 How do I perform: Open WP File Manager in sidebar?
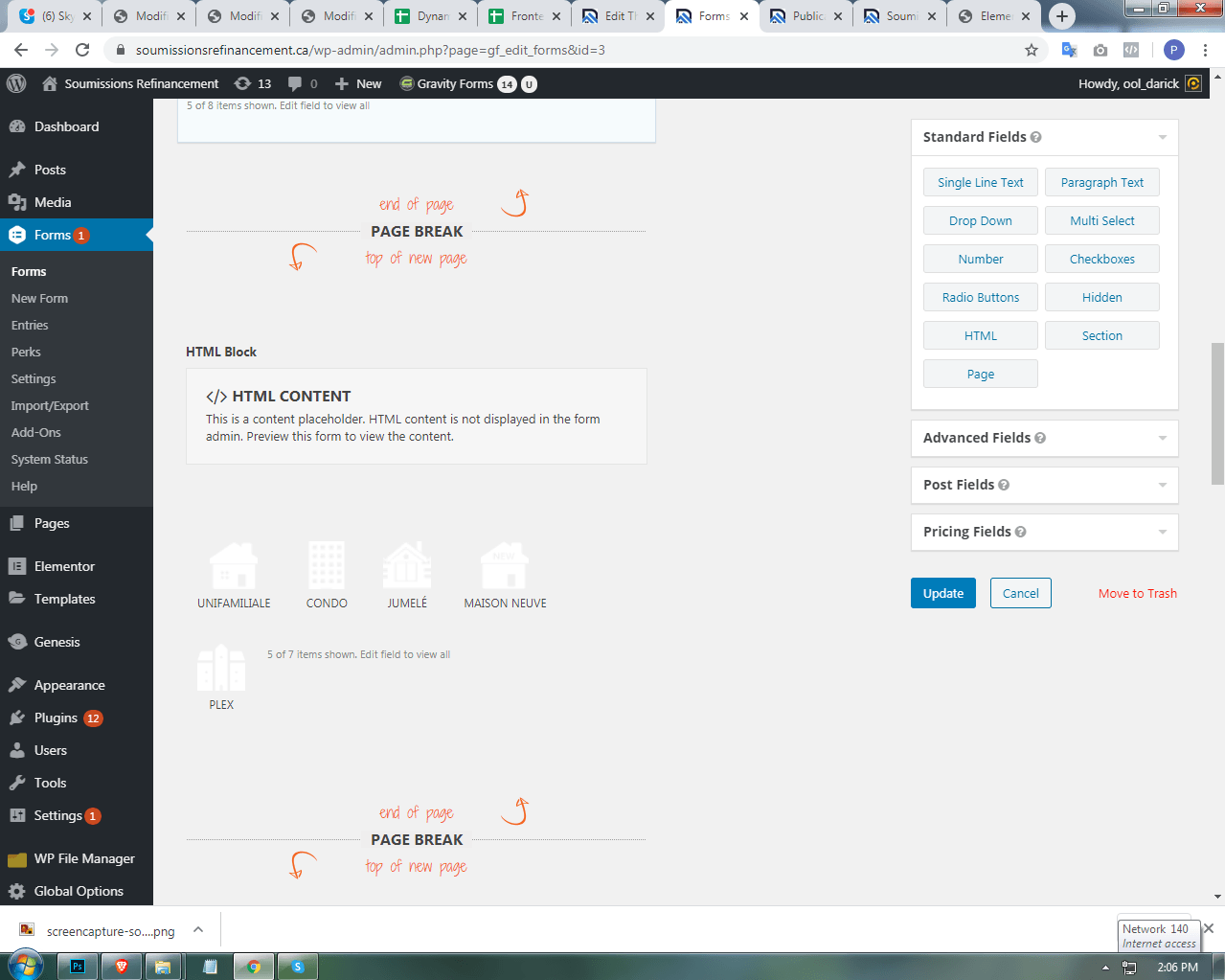pyautogui.click(x=77, y=858)
